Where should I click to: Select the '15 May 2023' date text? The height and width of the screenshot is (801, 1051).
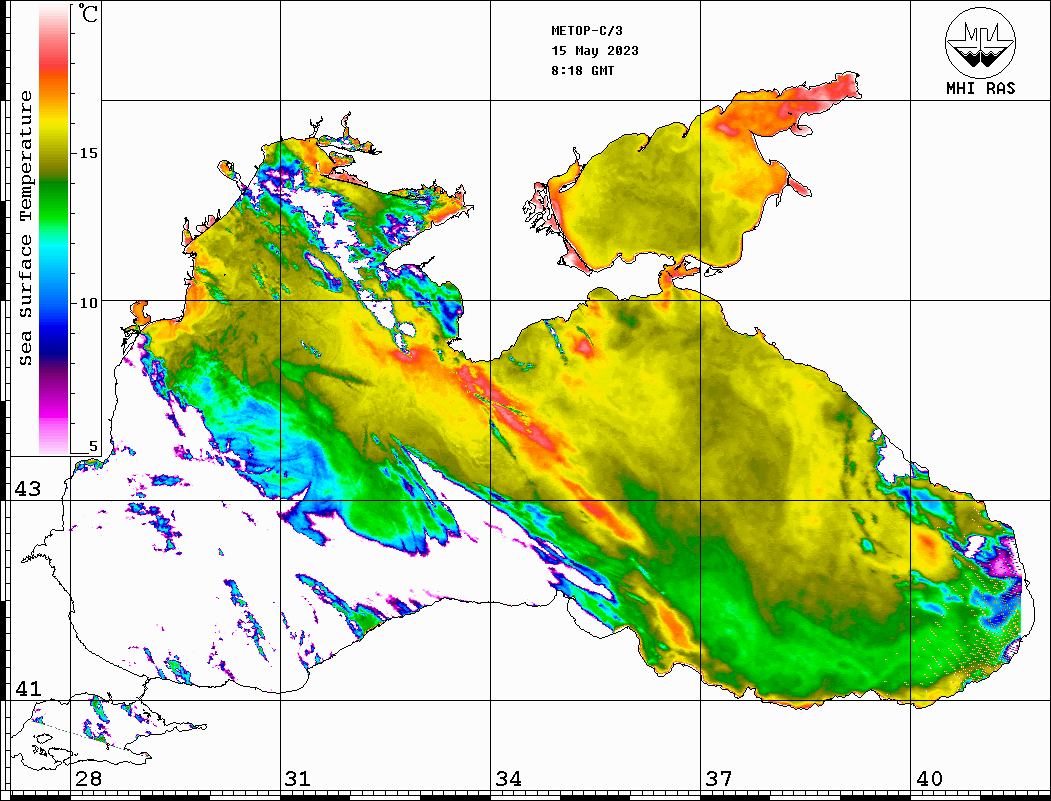click(x=595, y=51)
